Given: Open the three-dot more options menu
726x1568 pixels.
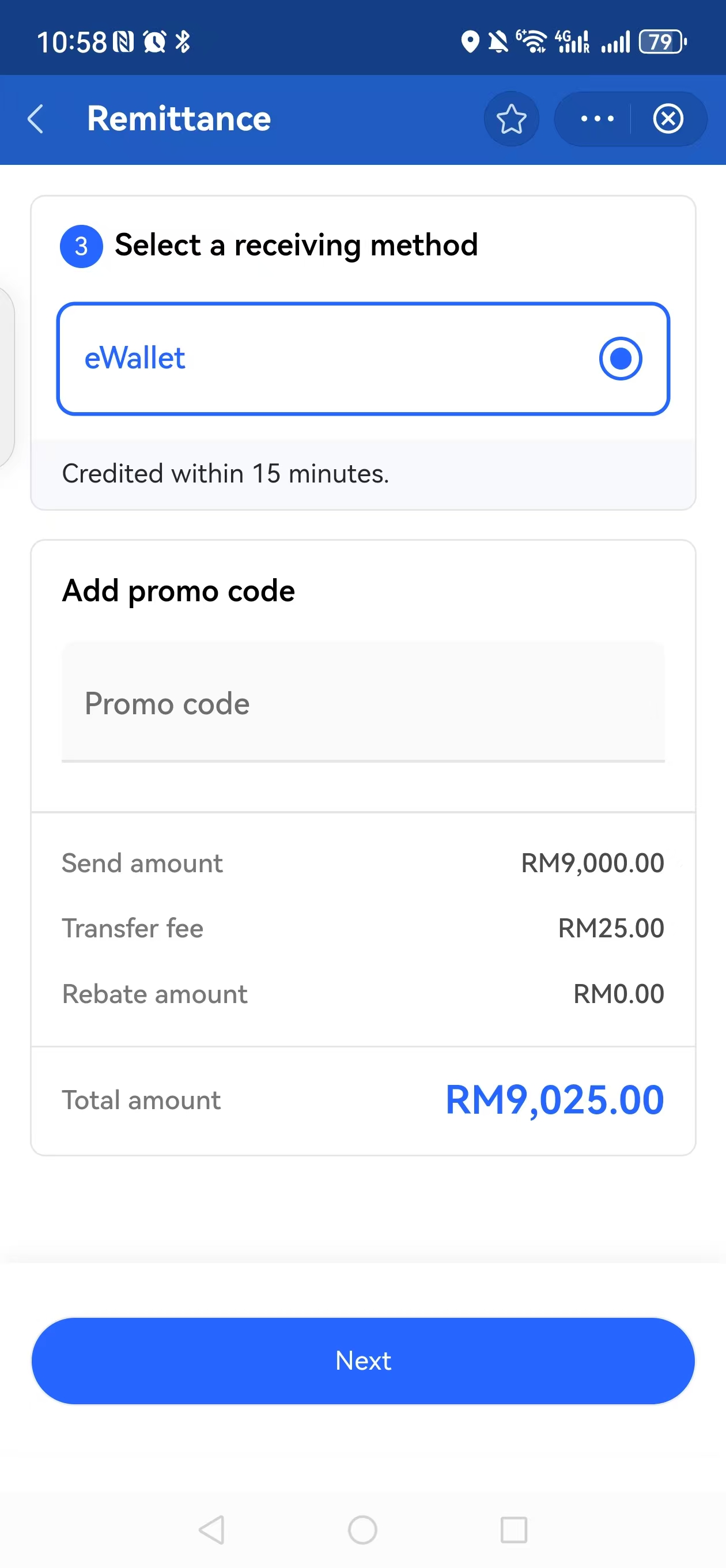Looking at the screenshot, I should click(597, 119).
